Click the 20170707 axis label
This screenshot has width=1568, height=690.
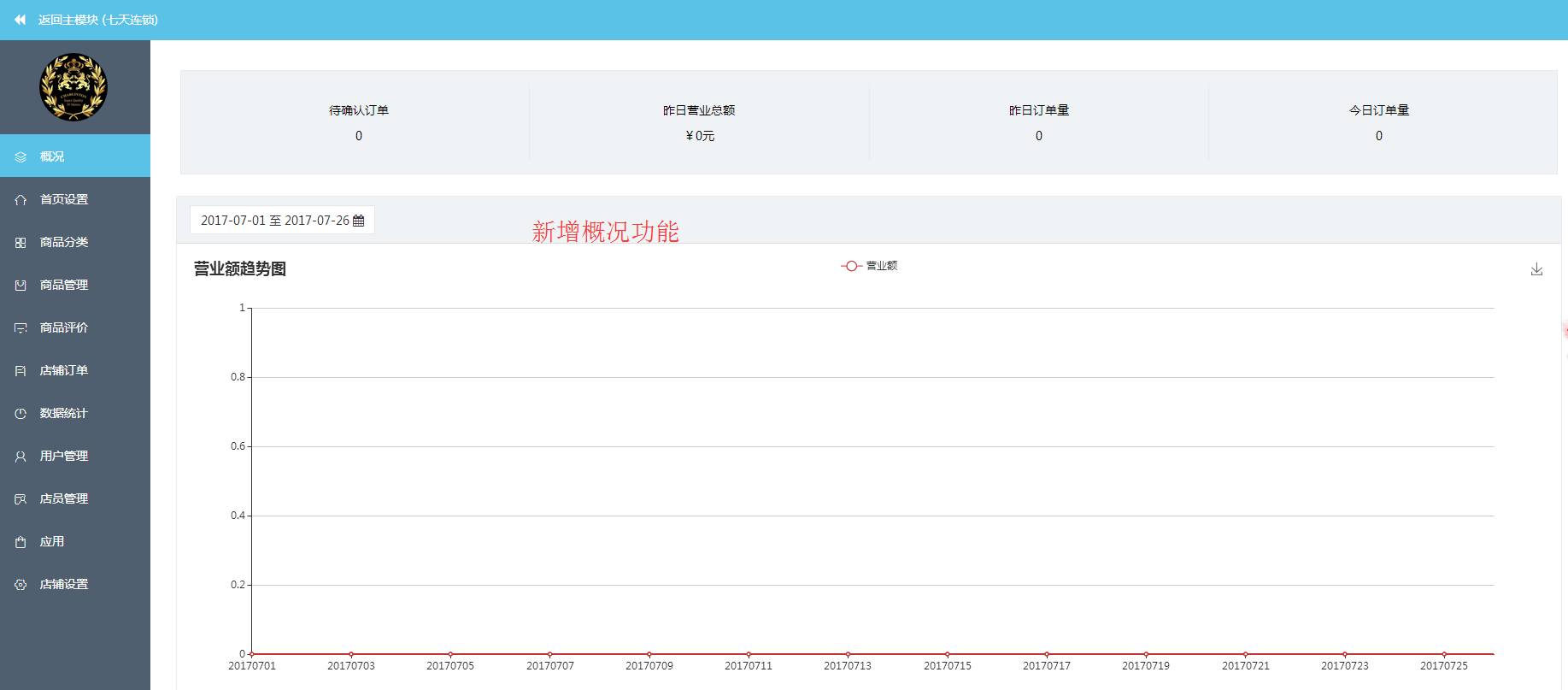click(x=550, y=666)
